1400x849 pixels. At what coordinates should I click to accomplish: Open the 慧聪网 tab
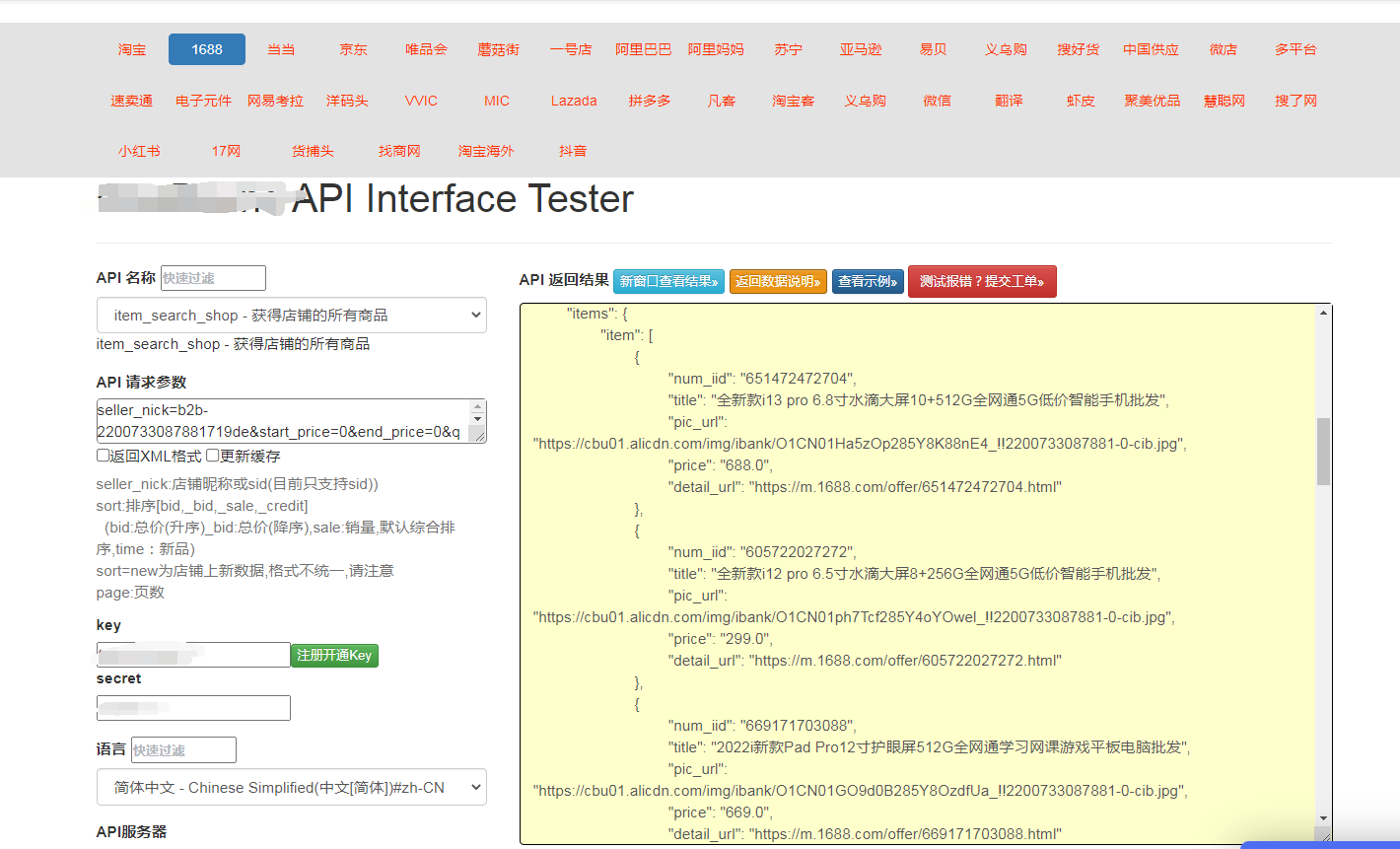click(x=1225, y=101)
